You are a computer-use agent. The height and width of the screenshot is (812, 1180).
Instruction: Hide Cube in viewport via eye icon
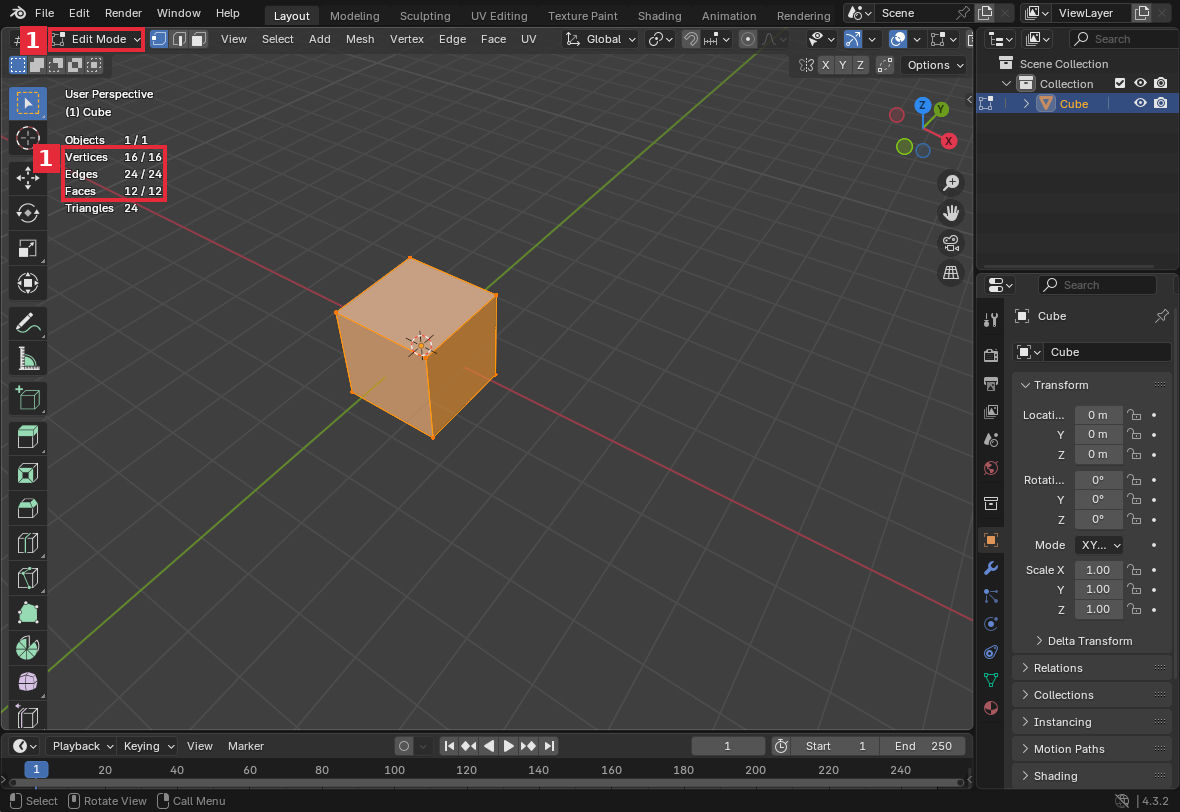tap(1140, 103)
